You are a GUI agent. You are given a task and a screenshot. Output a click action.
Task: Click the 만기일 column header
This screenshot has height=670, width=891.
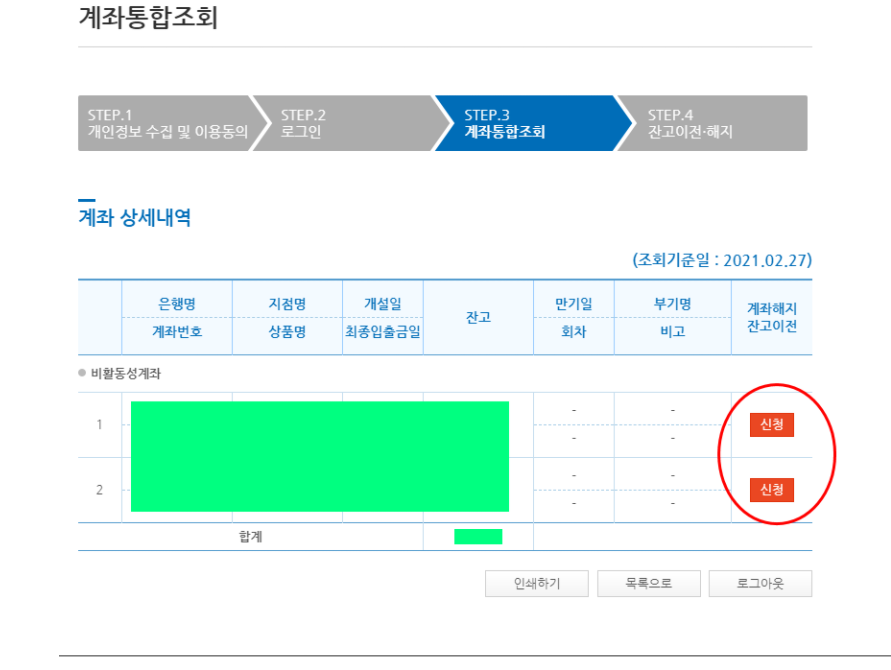[573, 304]
